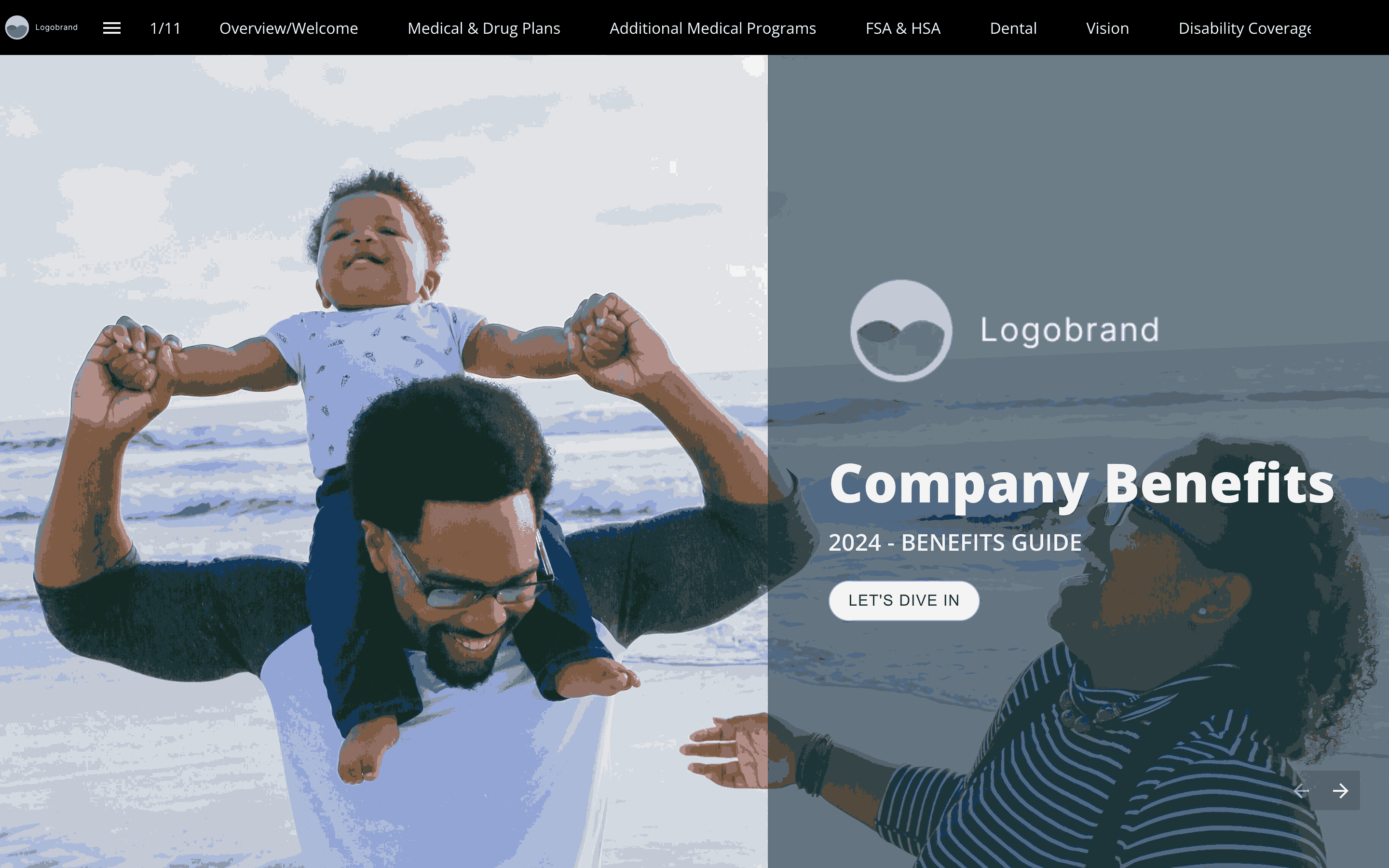The height and width of the screenshot is (868, 1389).
Task: Switch to Medical & Drug Plans
Action: click(483, 28)
